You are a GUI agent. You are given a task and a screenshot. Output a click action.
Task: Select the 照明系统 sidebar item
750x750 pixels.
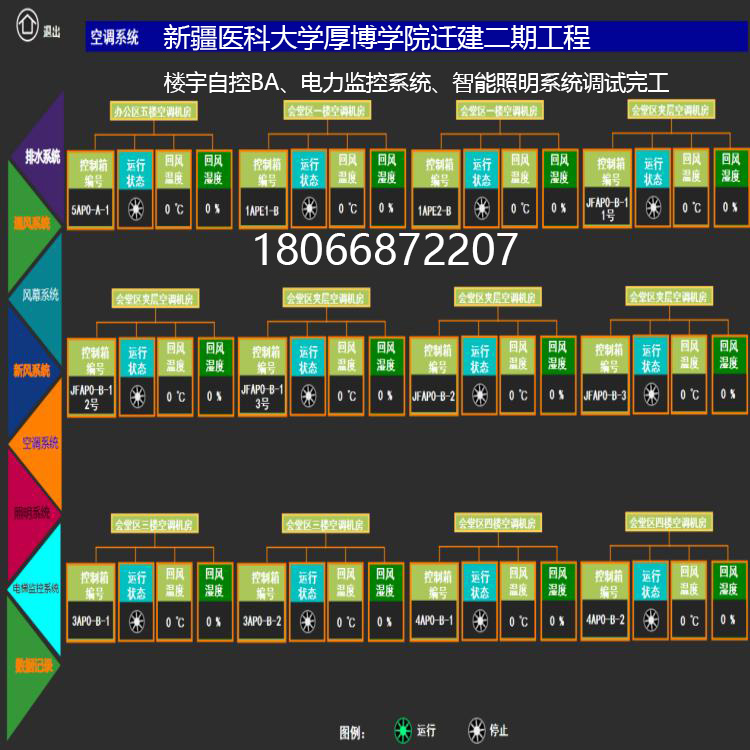tap(32, 513)
